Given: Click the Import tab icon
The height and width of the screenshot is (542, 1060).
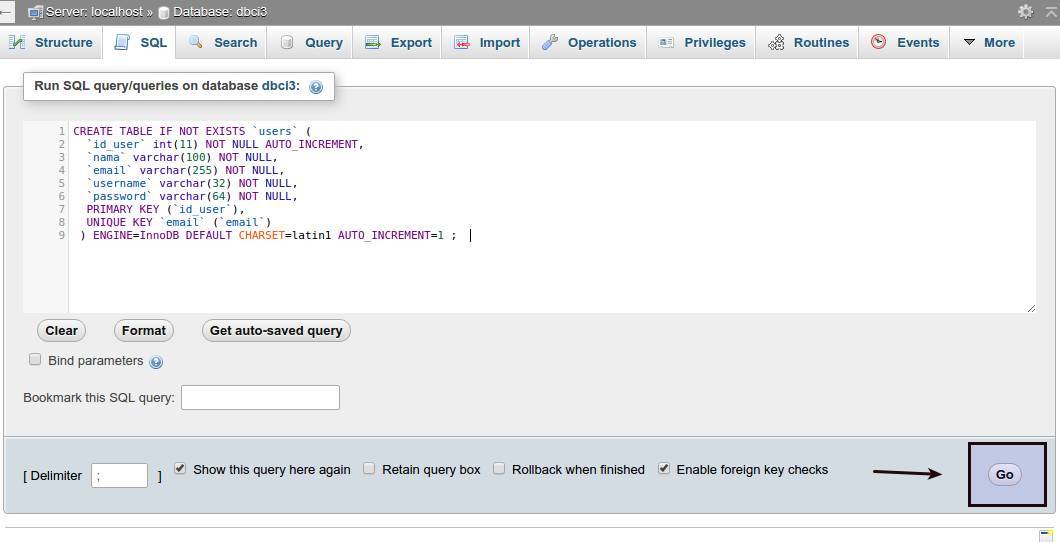Looking at the screenshot, I should point(462,42).
